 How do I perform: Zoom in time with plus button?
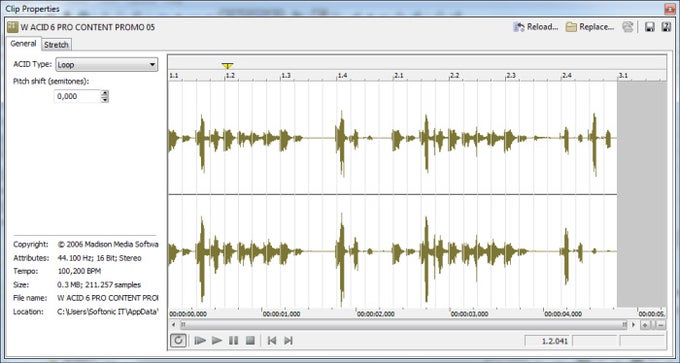point(646,325)
